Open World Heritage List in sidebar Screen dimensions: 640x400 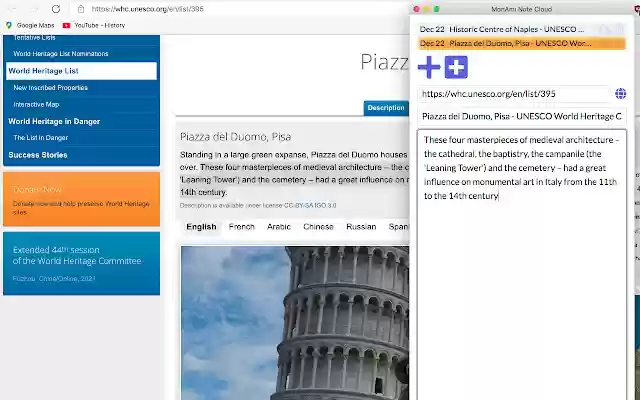click(x=81, y=71)
